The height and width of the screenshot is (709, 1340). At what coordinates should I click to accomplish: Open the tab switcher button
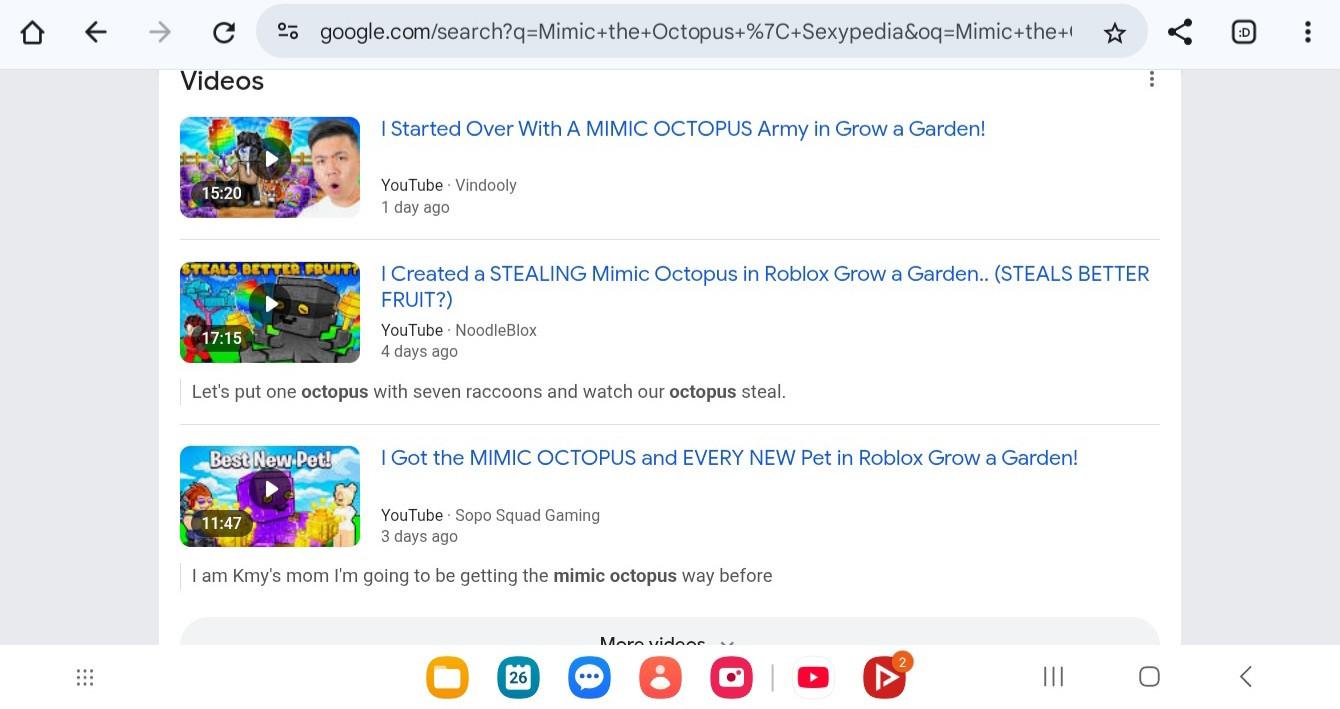click(x=1244, y=32)
